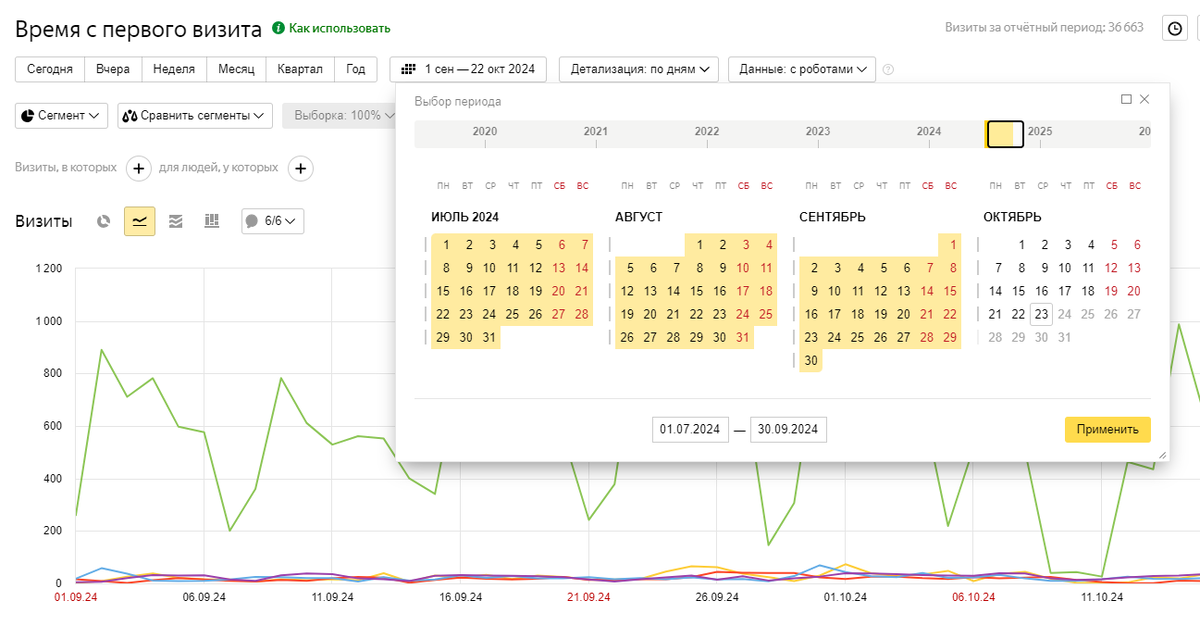This screenshot has width=1200, height=626.
Task: Expand the period picker popup window
Action: [x=1126, y=100]
